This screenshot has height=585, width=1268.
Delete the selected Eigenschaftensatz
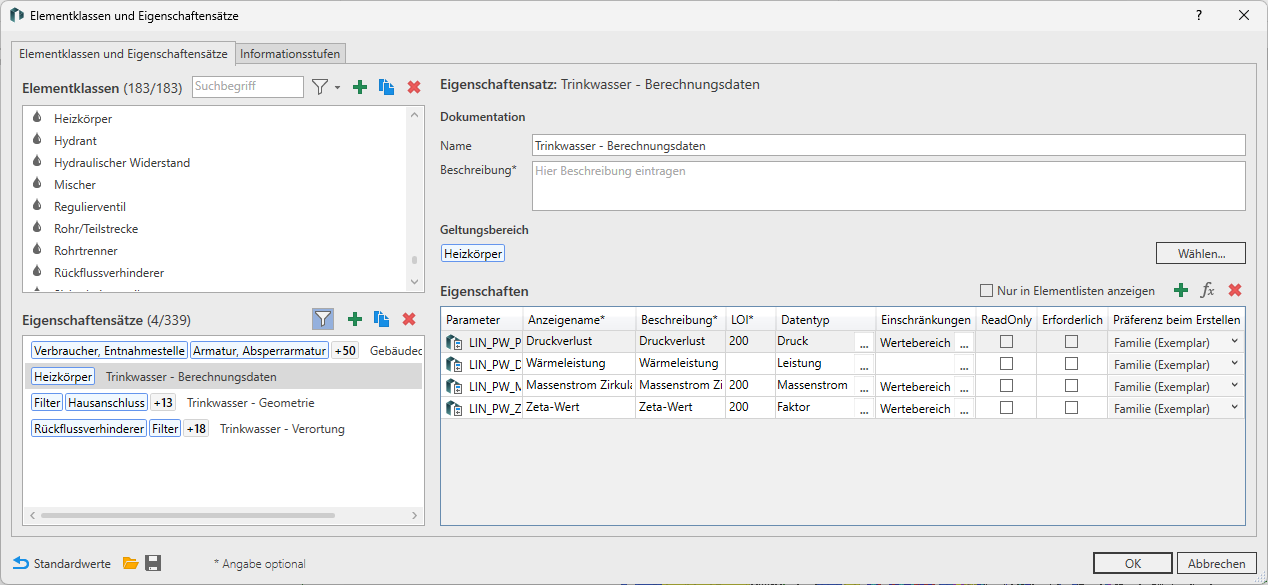point(408,319)
